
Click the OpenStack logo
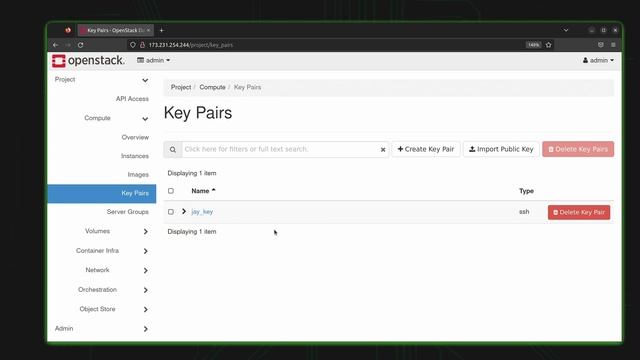(88, 61)
